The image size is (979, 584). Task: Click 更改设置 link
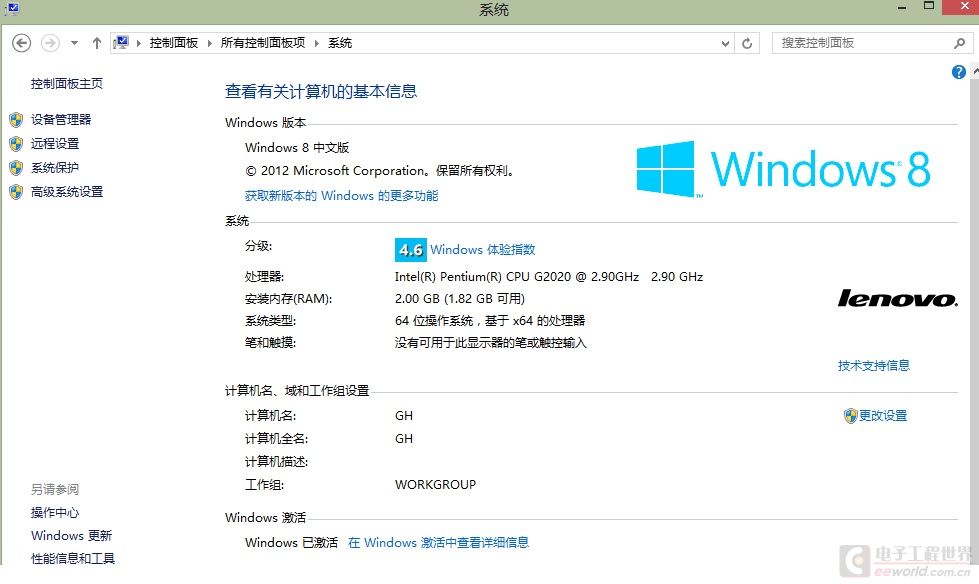point(883,415)
